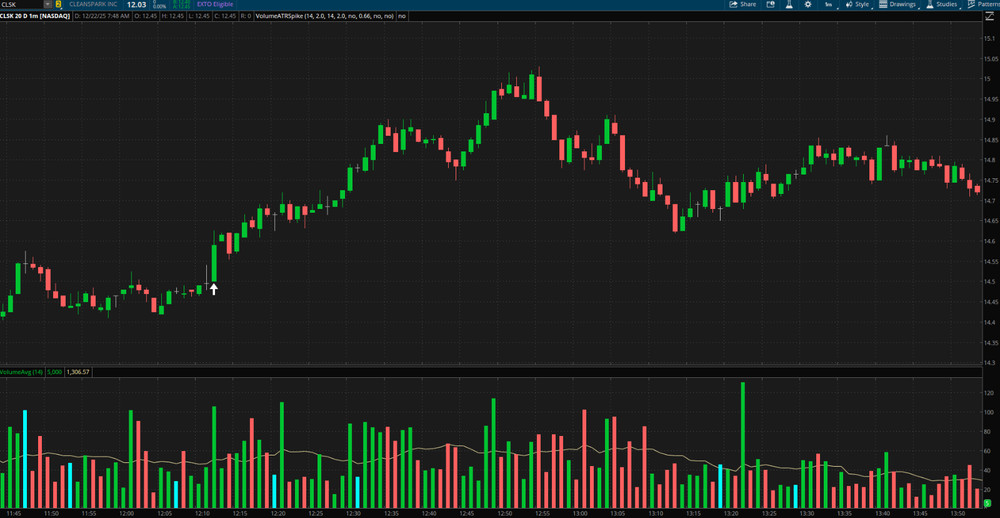1000x518 pixels.
Task: Click the 12:50 label on the time axis
Action: coord(505,512)
